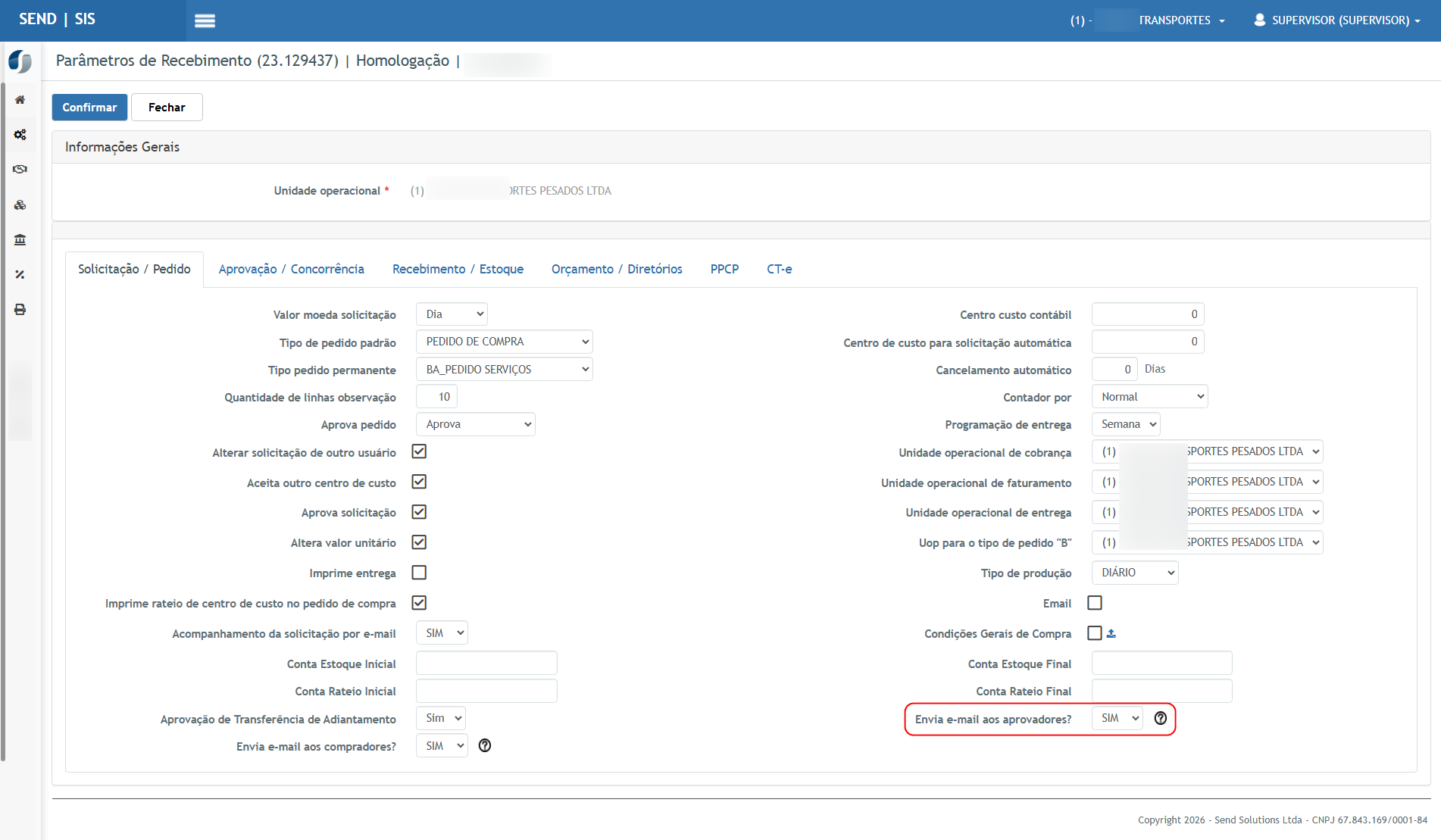
Task: Uncheck Alterar solicitação de outro usuário
Action: click(x=419, y=451)
